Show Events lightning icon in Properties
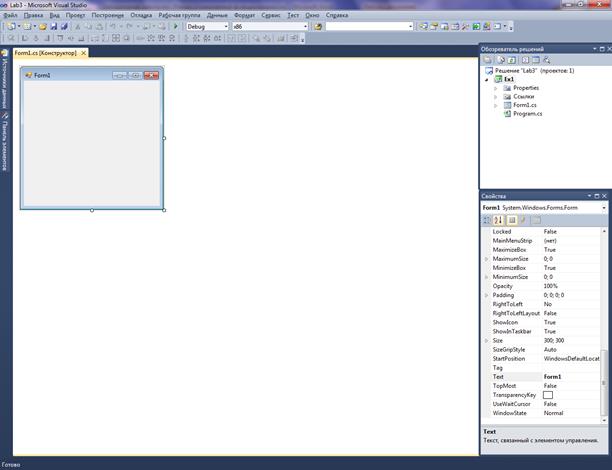The height and width of the screenshot is (470, 612). click(x=523, y=220)
